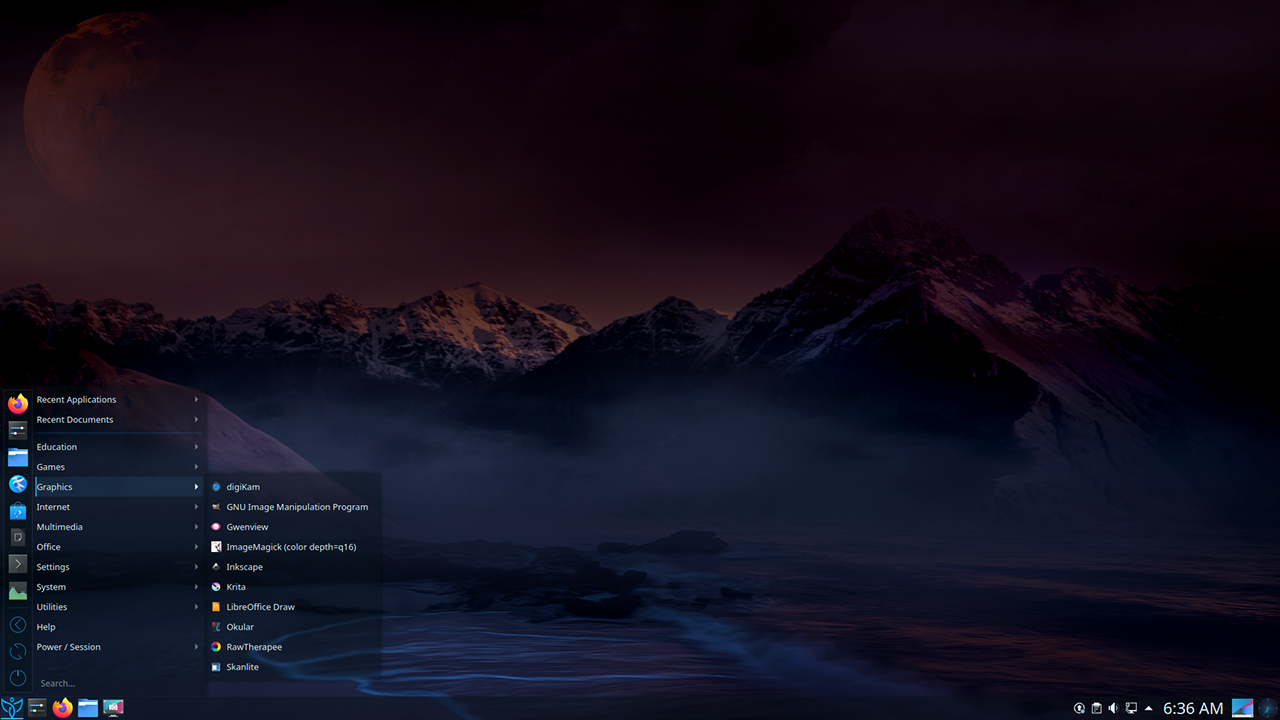Open the note document favorite icon
This screenshot has width=1280, height=720.
[x=17, y=537]
